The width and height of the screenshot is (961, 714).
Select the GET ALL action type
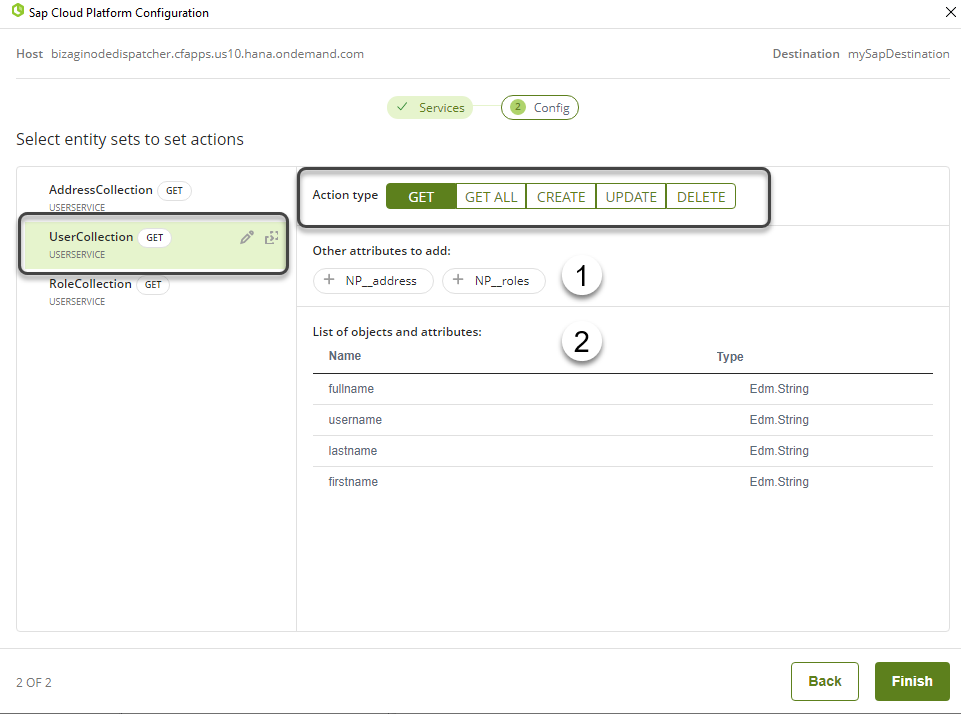tap(491, 197)
